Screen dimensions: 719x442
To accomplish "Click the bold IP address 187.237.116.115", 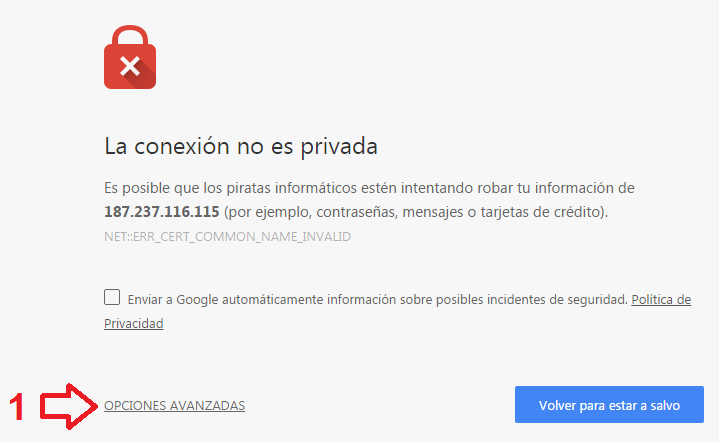I will pyautogui.click(x=161, y=212).
